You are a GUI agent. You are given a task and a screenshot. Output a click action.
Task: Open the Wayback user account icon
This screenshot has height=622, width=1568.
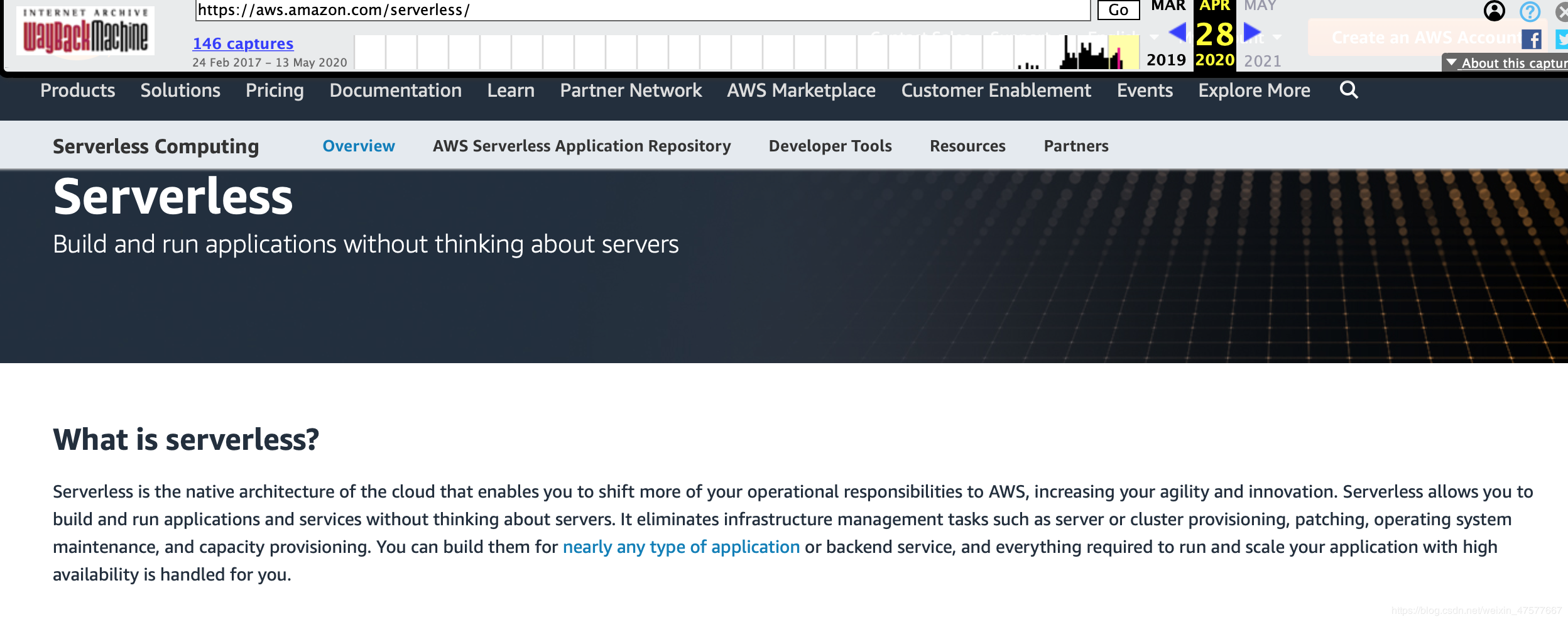(1494, 11)
